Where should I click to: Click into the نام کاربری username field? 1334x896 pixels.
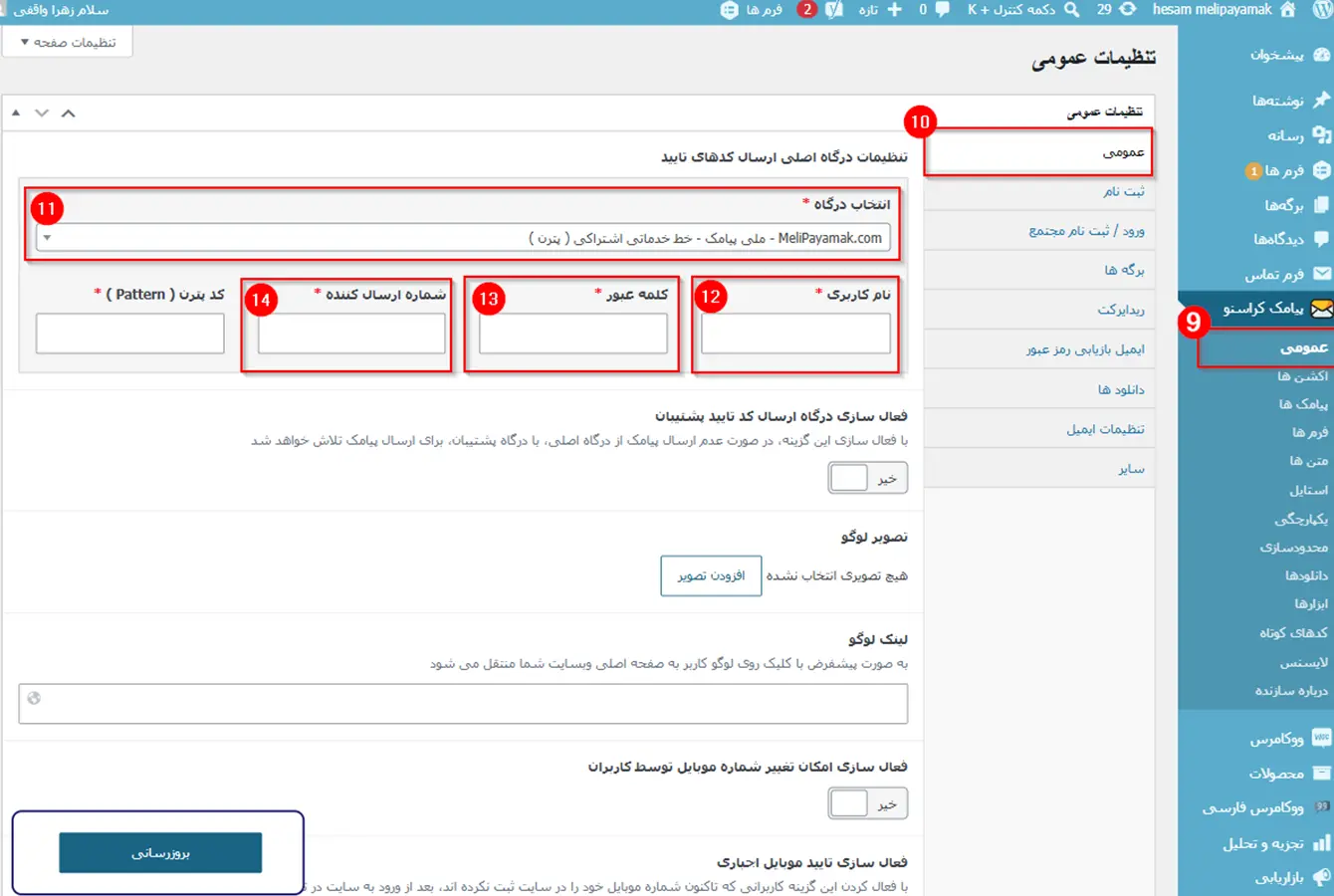point(795,334)
